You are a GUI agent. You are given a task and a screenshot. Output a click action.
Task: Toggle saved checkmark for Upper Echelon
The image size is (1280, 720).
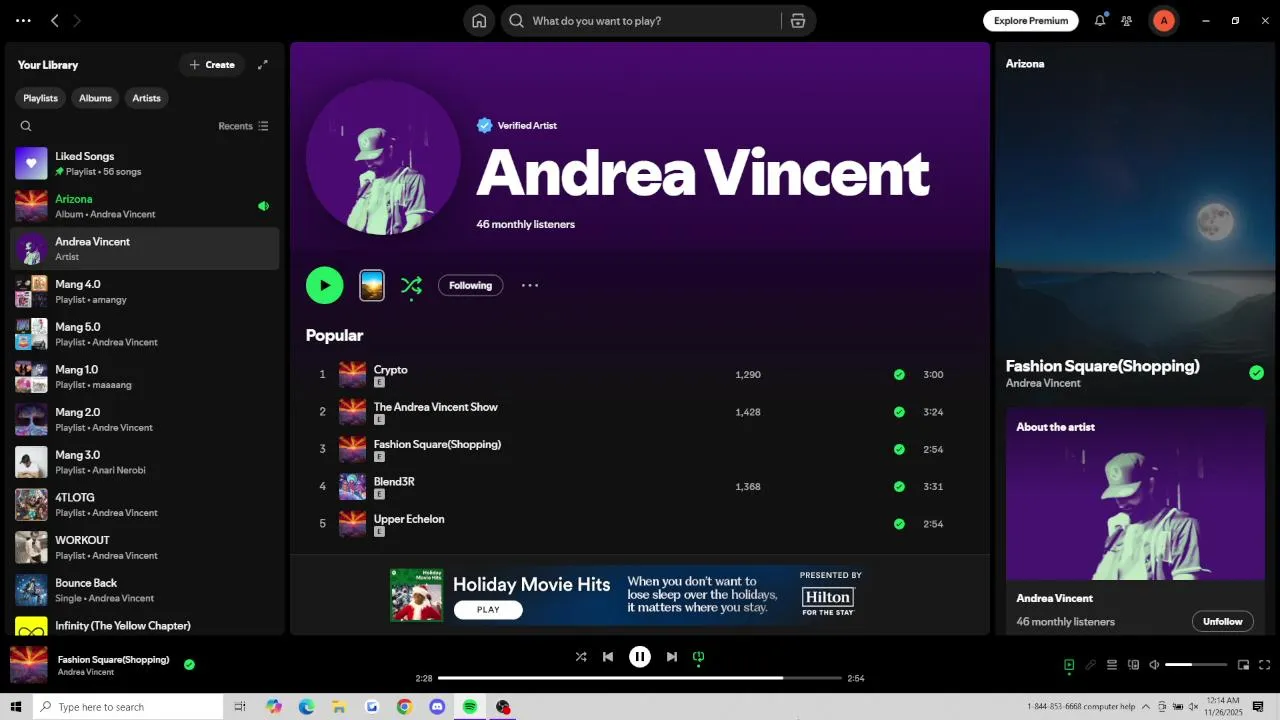point(899,524)
